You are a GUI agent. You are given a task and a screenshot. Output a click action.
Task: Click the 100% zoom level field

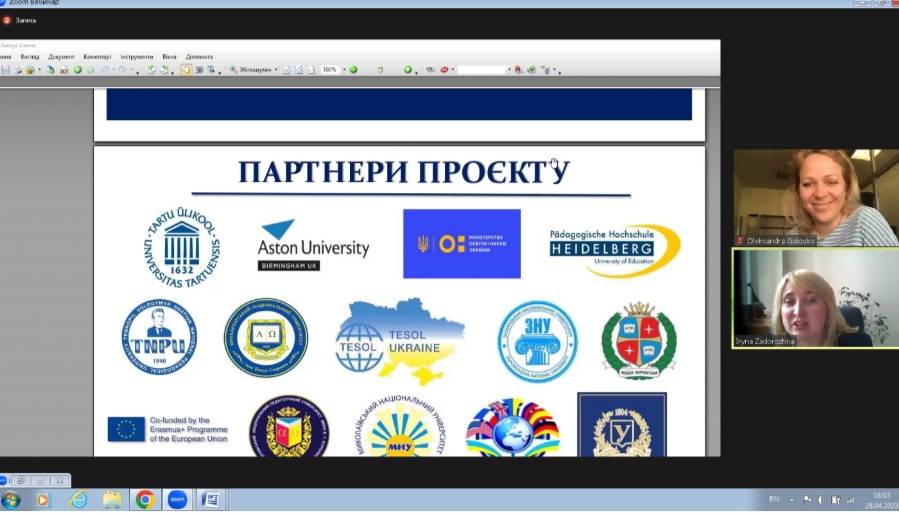click(330, 70)
